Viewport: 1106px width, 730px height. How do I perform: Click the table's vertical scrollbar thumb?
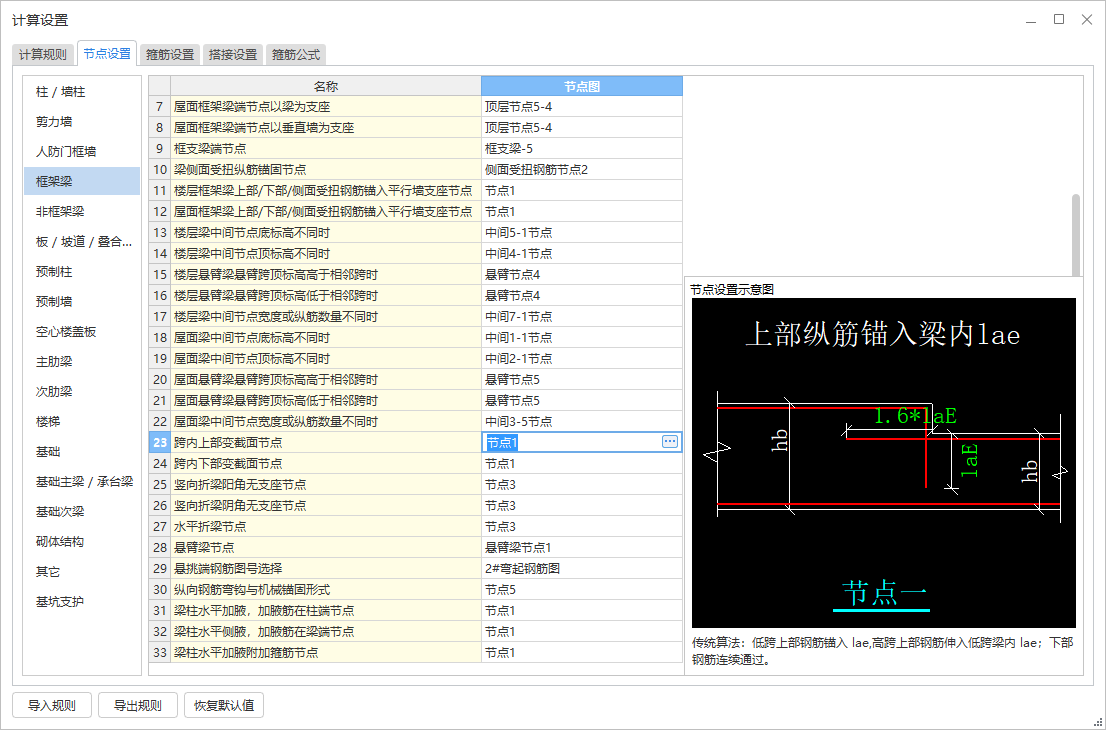(1076, 235)
